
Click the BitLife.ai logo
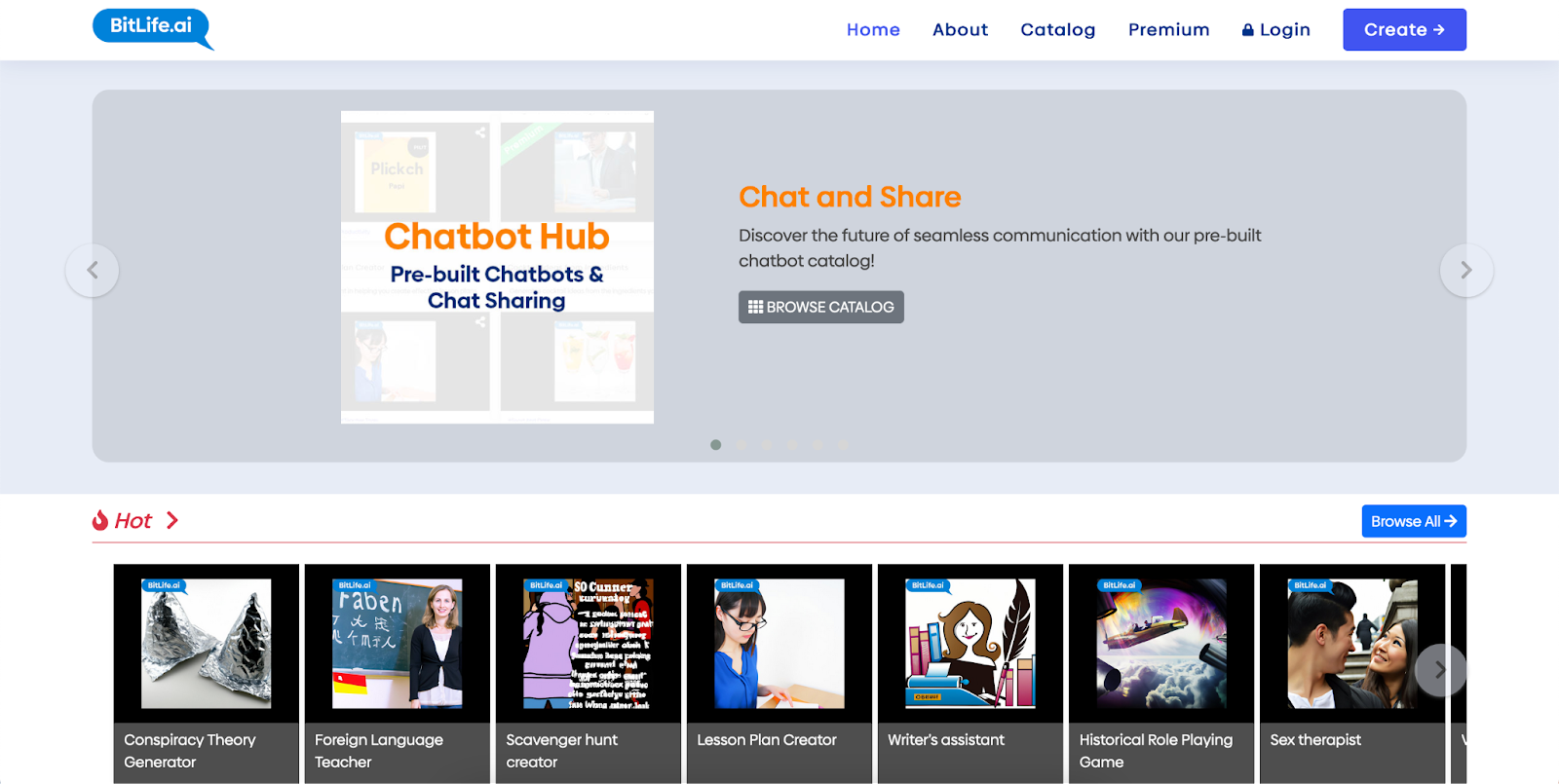(153, 28)
